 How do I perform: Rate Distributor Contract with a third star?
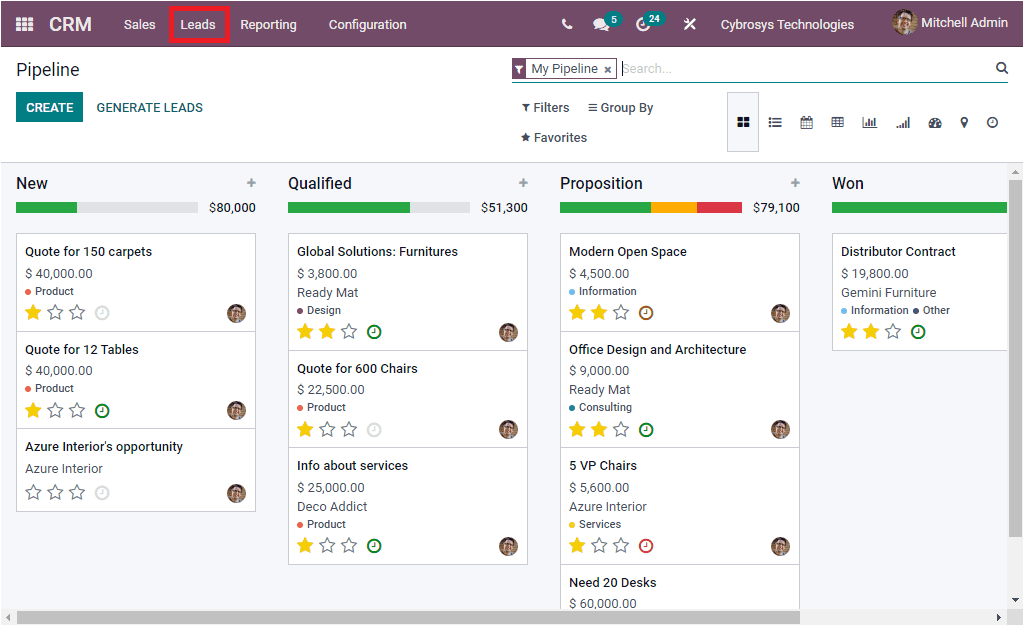pyautogui.click(x=891, y=331)
